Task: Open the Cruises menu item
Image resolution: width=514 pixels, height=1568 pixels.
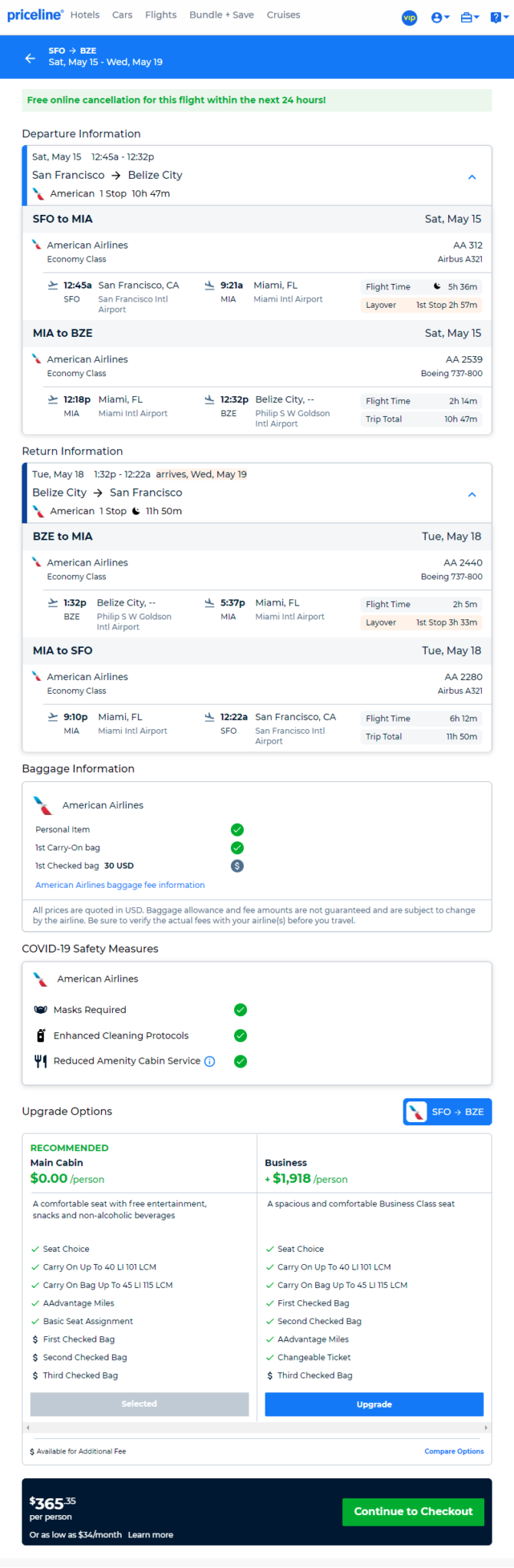Action: [x=283, y=15]
